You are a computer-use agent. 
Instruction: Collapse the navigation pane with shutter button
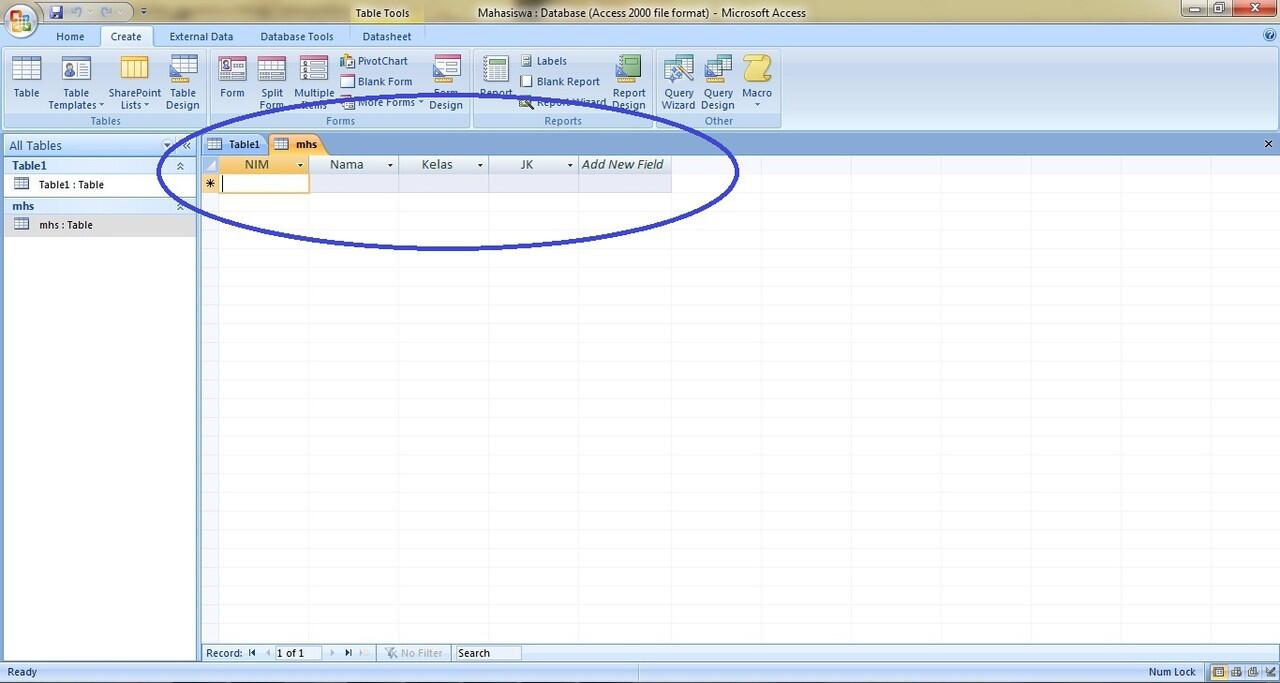coord(186,146)
